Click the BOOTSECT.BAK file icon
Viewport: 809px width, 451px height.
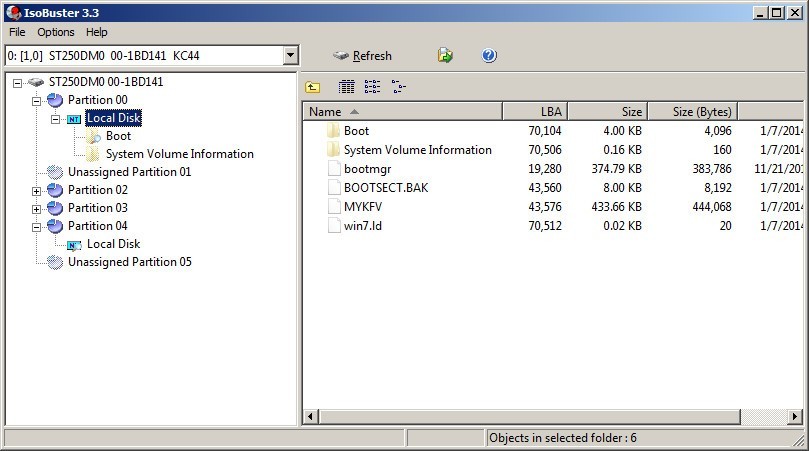(x=334, y=188)
